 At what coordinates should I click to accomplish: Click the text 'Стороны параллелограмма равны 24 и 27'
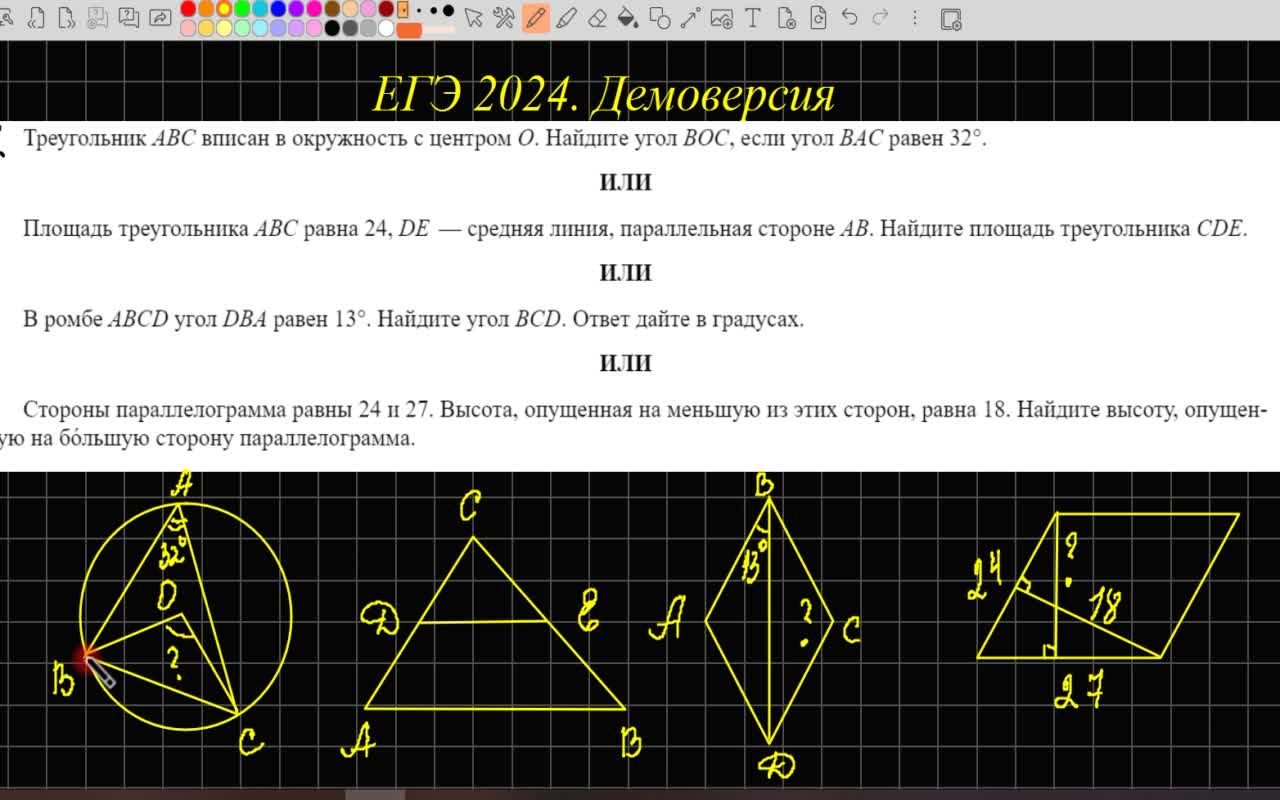pyautogui.click(x=227, y=410)
